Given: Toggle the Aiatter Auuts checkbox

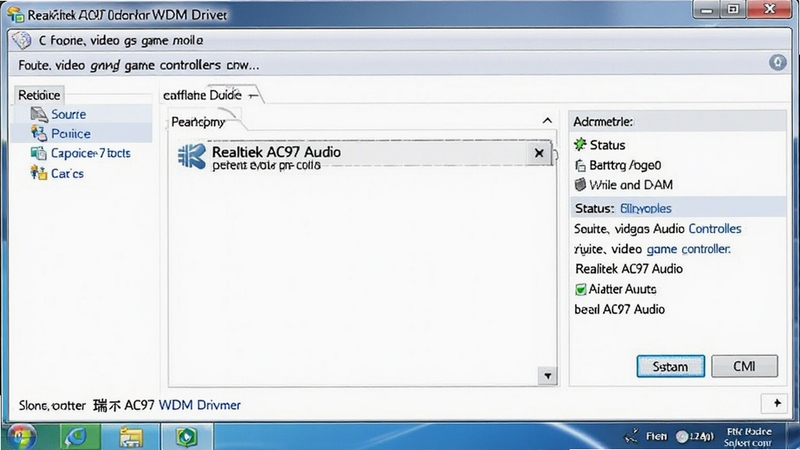Looking at the screenshot, I should (580, 289).
